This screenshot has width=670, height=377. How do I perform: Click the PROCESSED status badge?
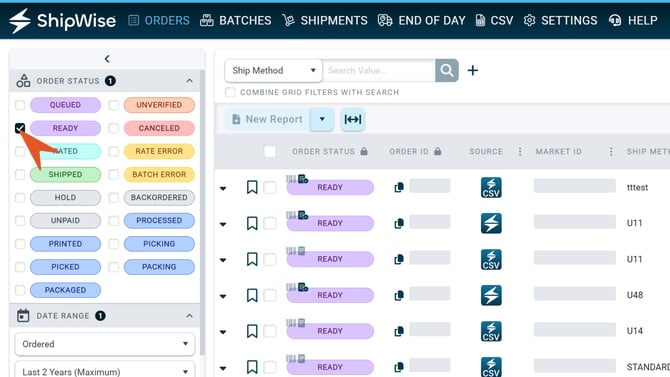point(159,221)
